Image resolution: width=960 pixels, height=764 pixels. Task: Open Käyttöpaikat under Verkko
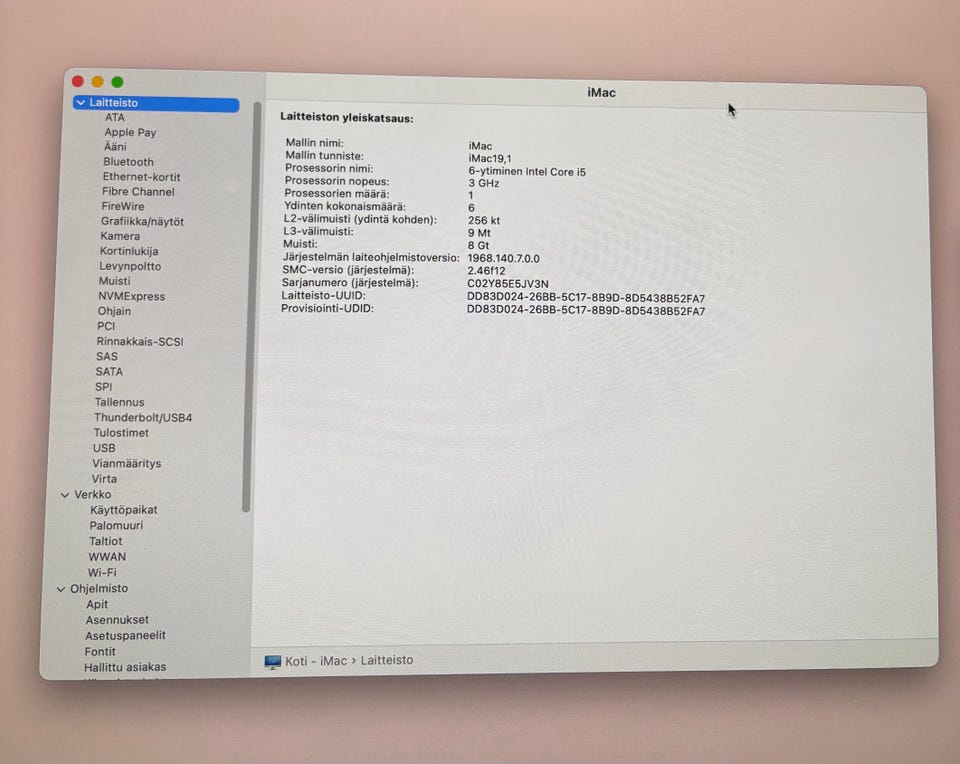[x=124, y=510]
